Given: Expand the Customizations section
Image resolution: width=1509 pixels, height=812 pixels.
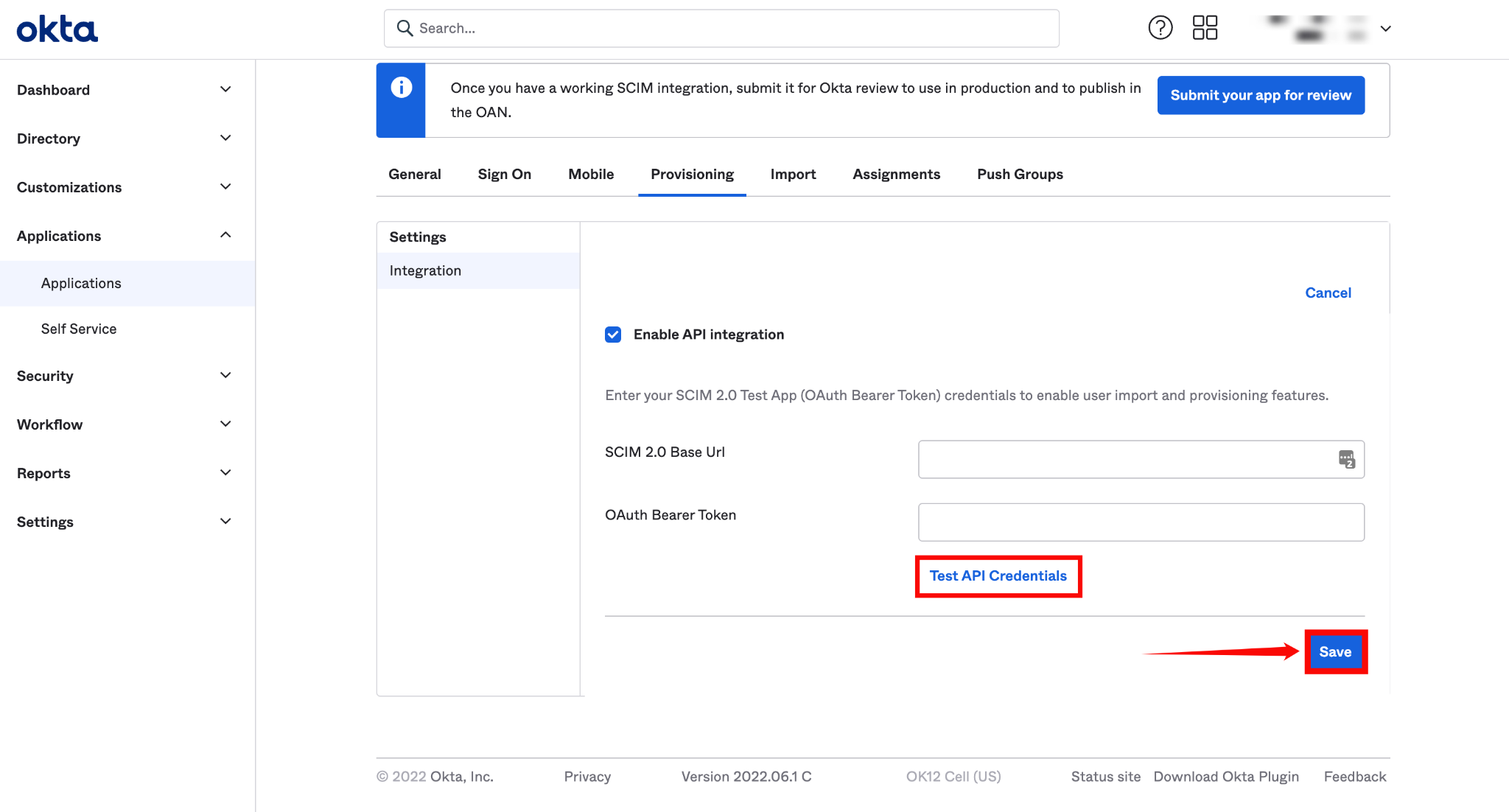Looking at the screenshot, I should coord(127,187).
